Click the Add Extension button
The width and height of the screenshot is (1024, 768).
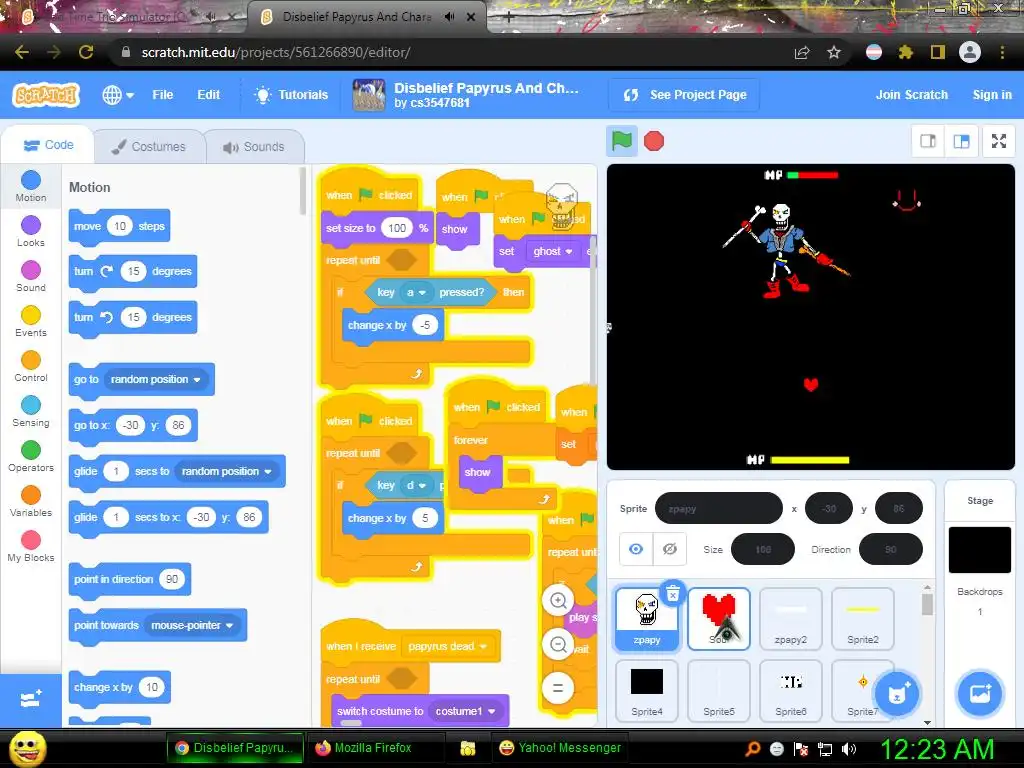(x=31, y=699)
